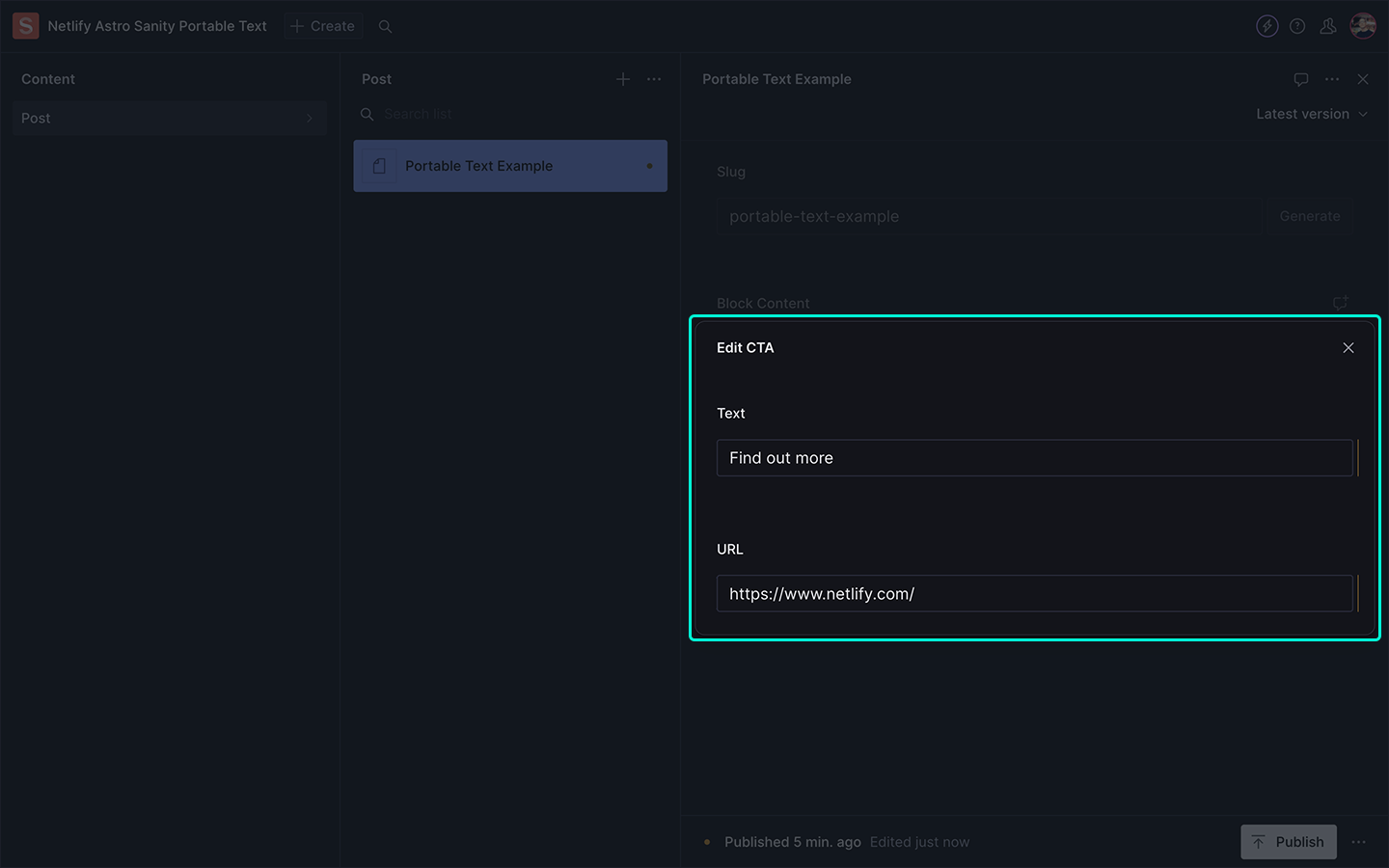Click the Published 5 min. ago status
1389x868 pixels.
(793, 842)
